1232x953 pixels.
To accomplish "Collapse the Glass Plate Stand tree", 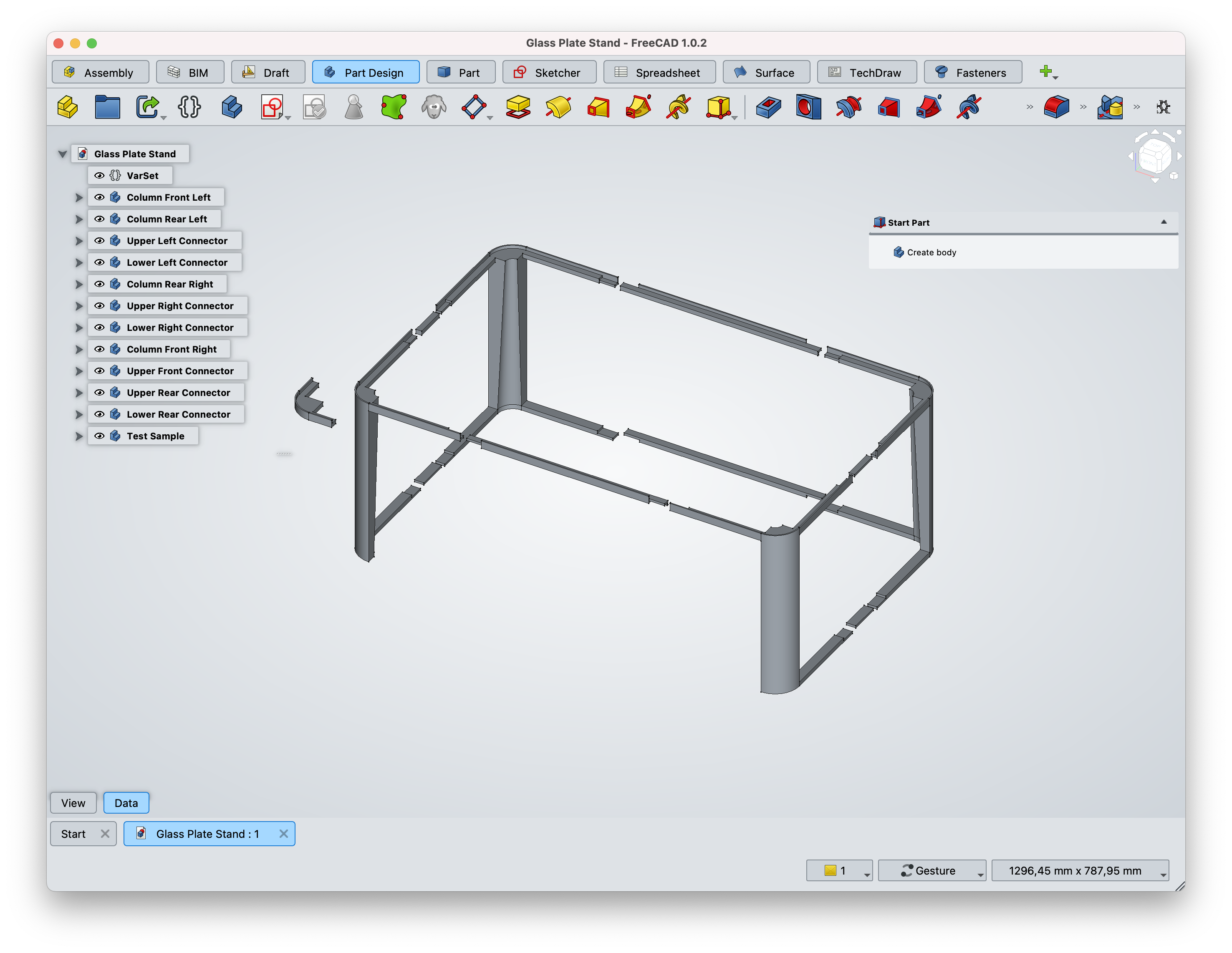I will (x=63, y=154).
